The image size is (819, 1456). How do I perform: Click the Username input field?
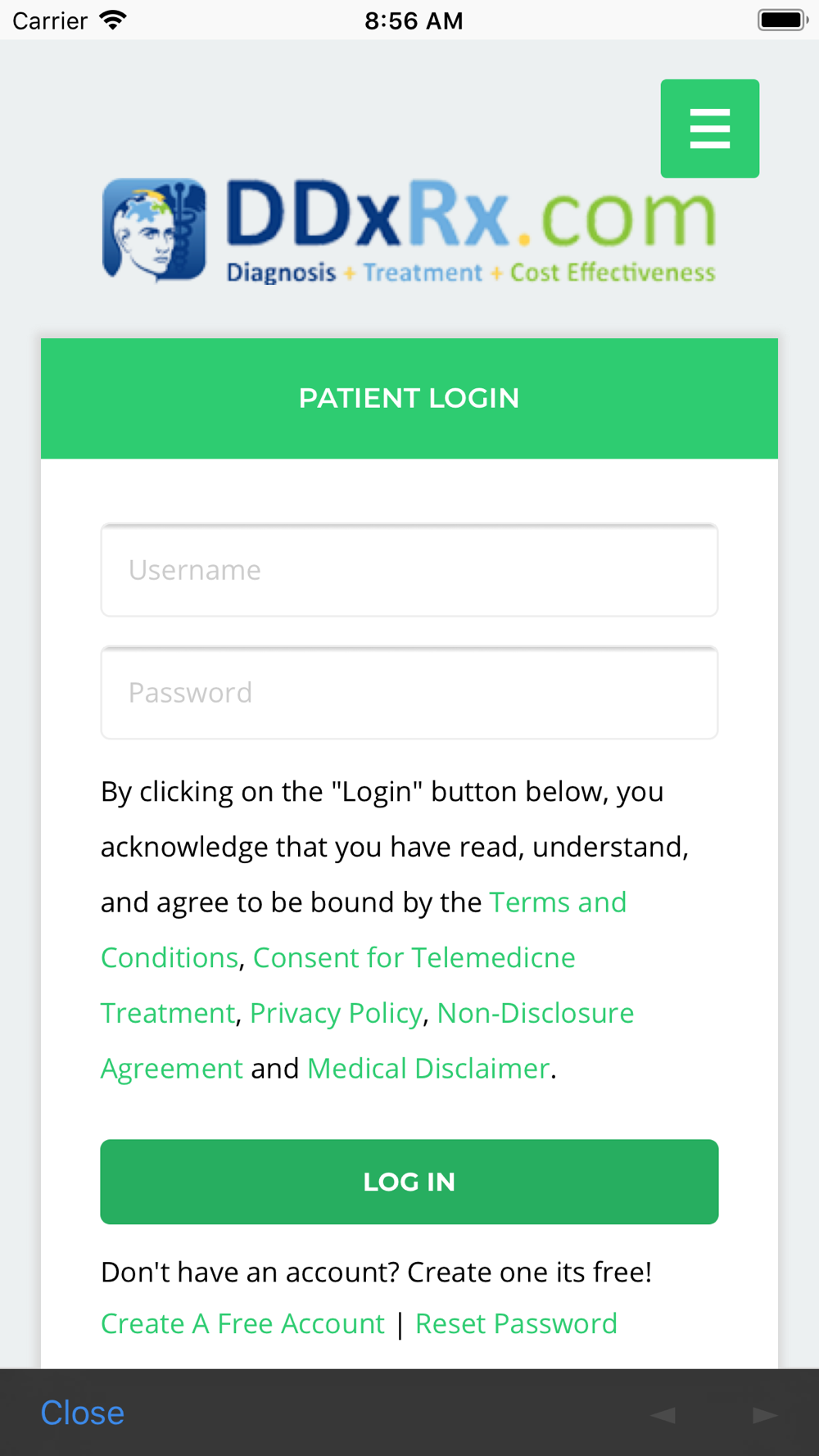tap(409, 570)
